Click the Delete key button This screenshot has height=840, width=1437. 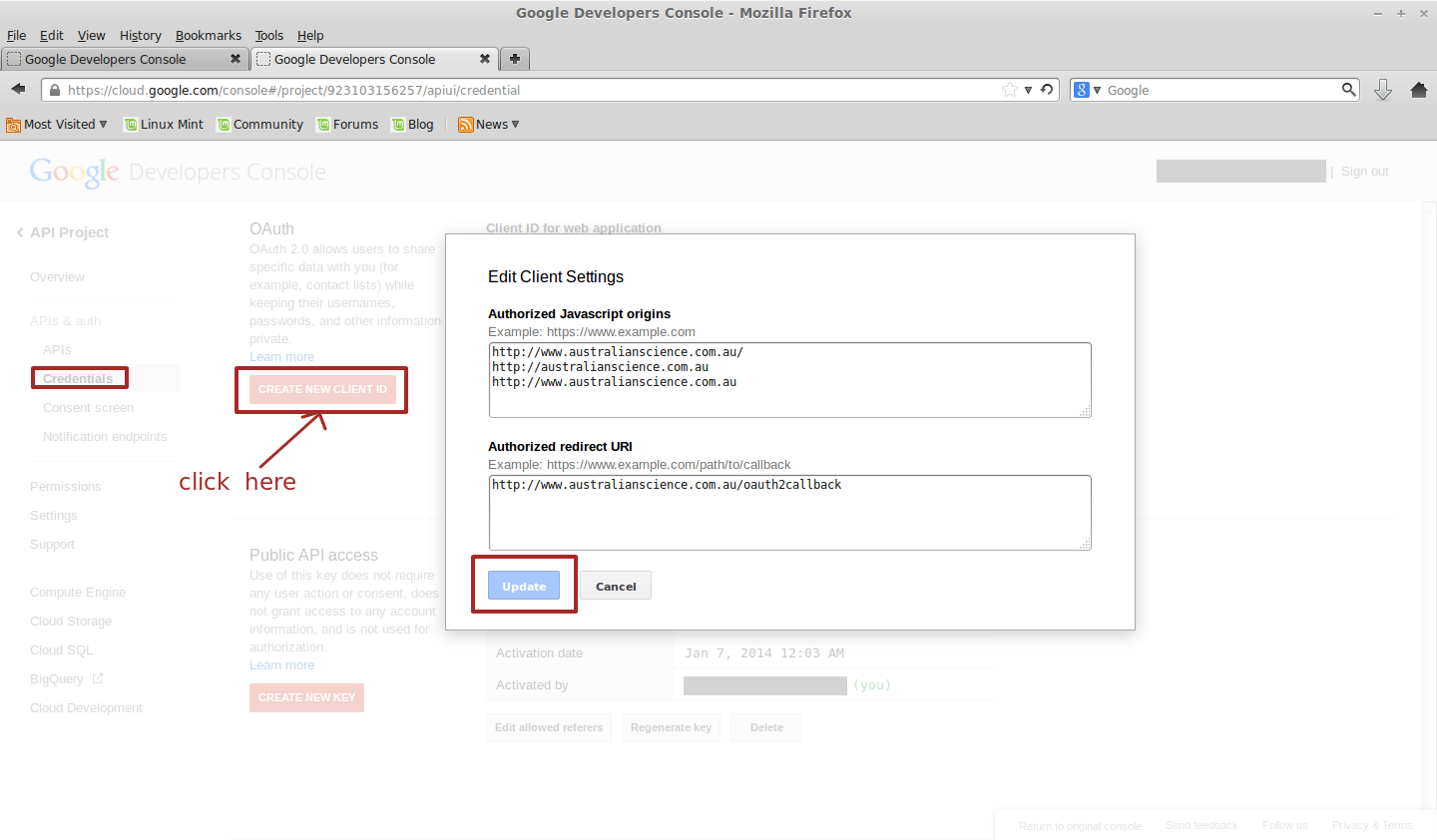point(766,727)
